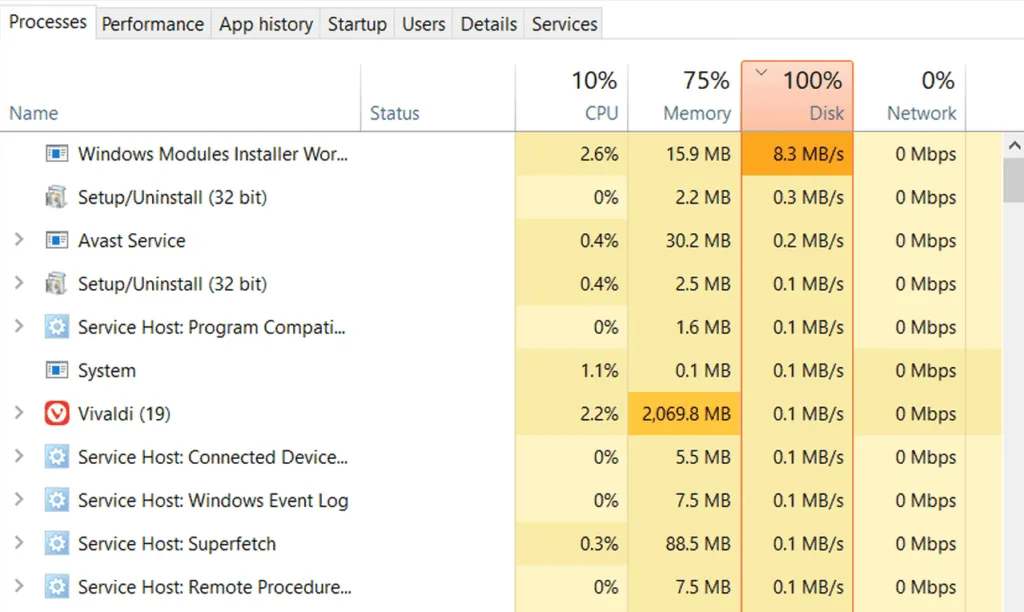Expand the Vivaldi (19) process group
The width and height of the screenshot is (1024, 612).
tap(18, 414)
